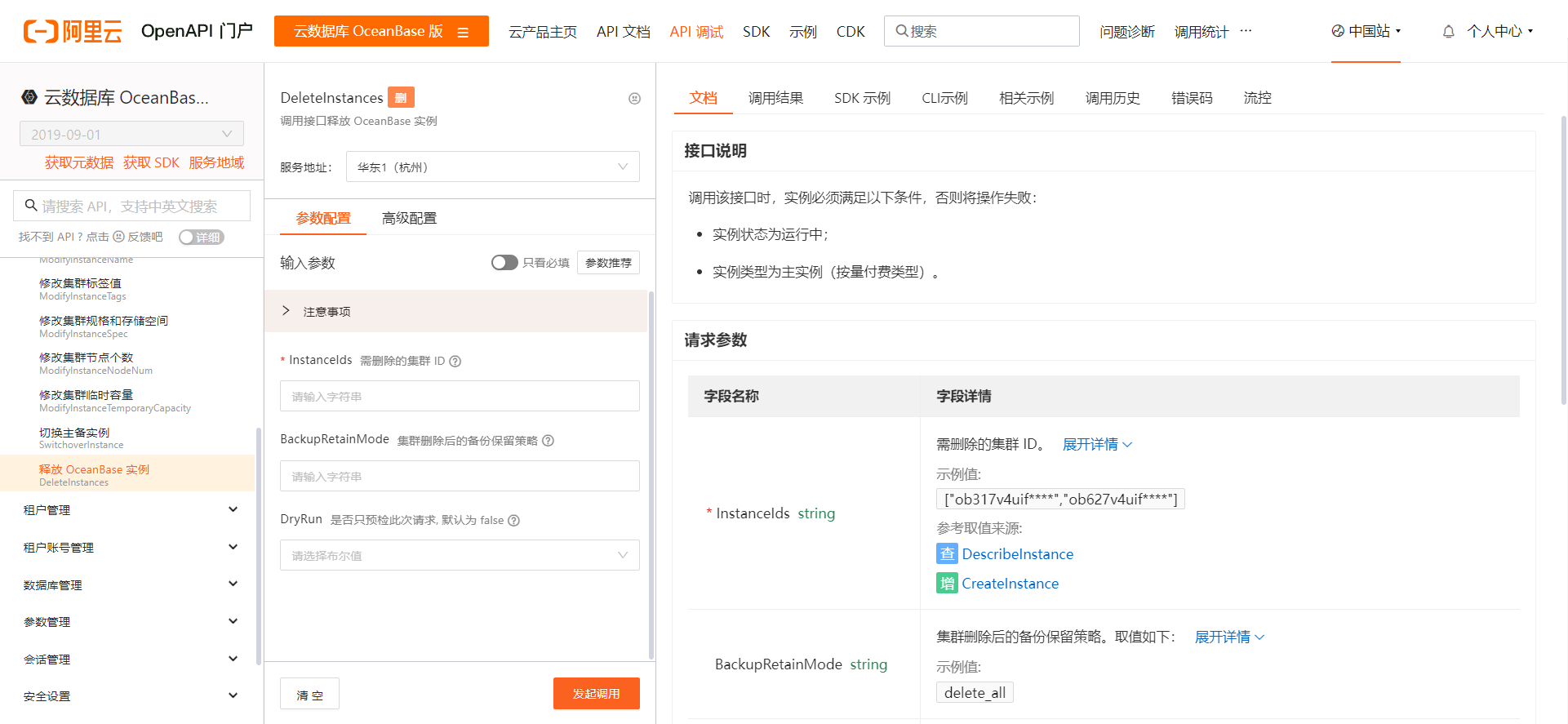Screen dimensions: 1568x724
Task: Expand the 数据库管理 group
Action: point(131,584)
